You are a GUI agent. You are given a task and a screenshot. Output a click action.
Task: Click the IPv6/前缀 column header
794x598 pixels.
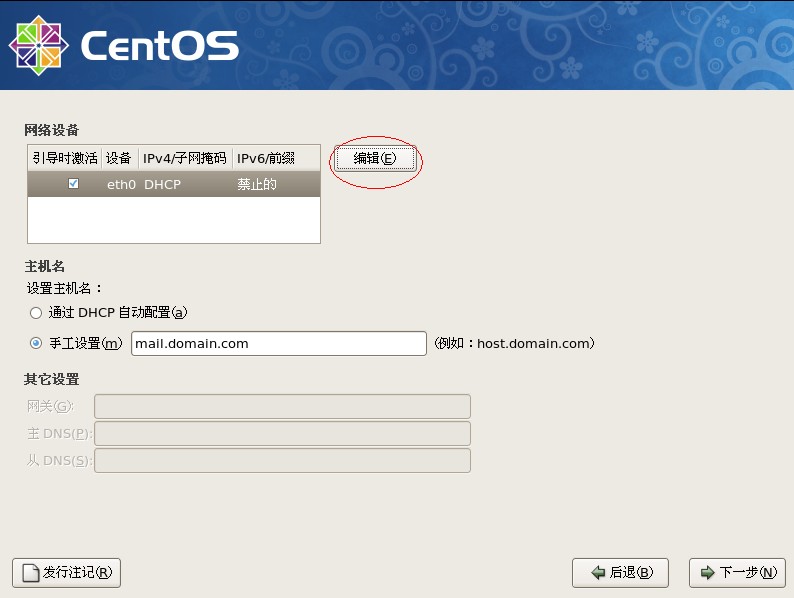tap(266, 158)
